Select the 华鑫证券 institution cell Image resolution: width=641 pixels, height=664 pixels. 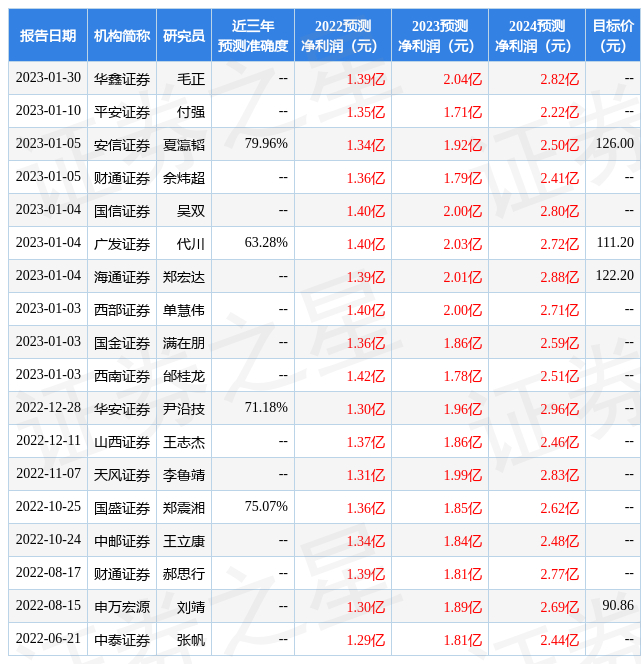[122, 79]
